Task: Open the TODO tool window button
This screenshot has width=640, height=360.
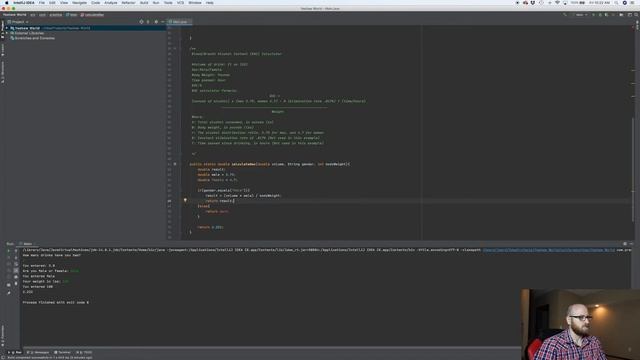Action: pyautogui.click(x=84, y=352)
